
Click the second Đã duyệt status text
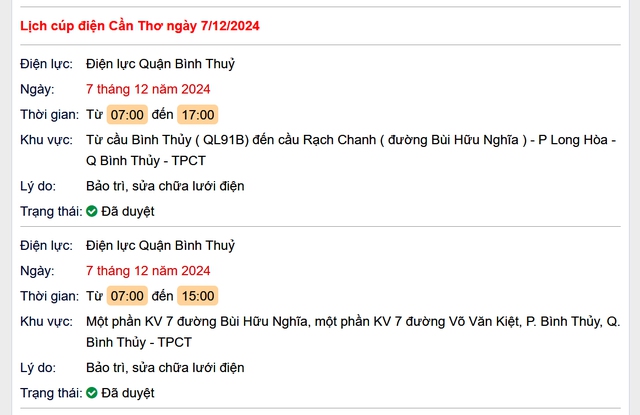point(128,393)
